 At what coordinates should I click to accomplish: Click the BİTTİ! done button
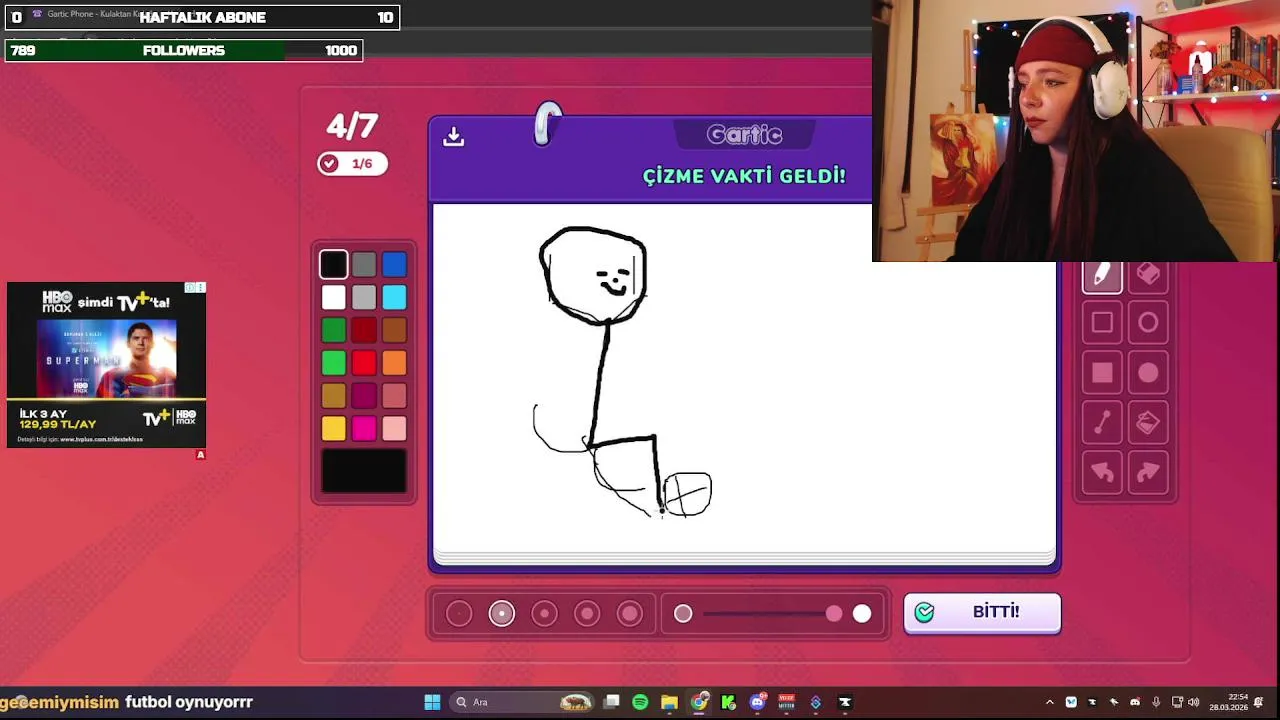coord(982,612)
